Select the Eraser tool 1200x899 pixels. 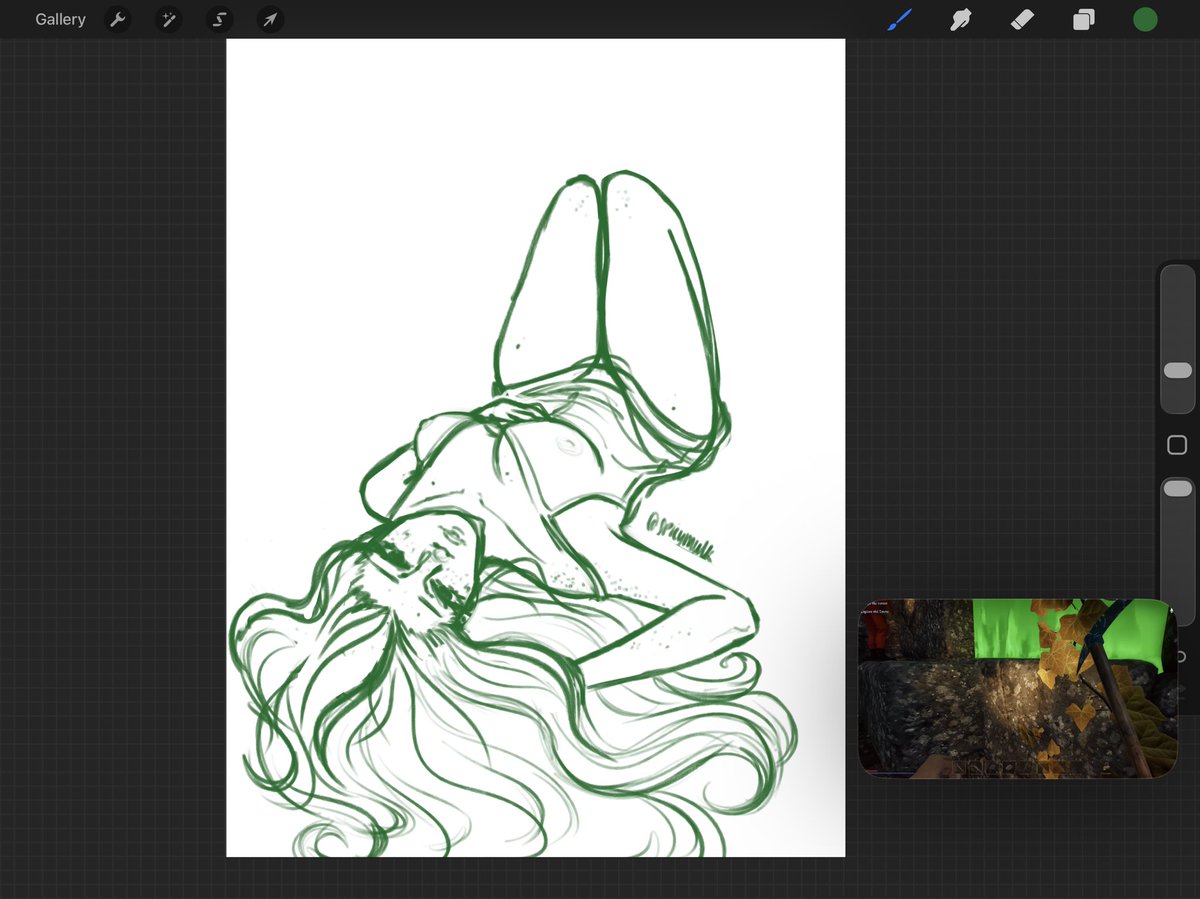[x=1022, y=19]
